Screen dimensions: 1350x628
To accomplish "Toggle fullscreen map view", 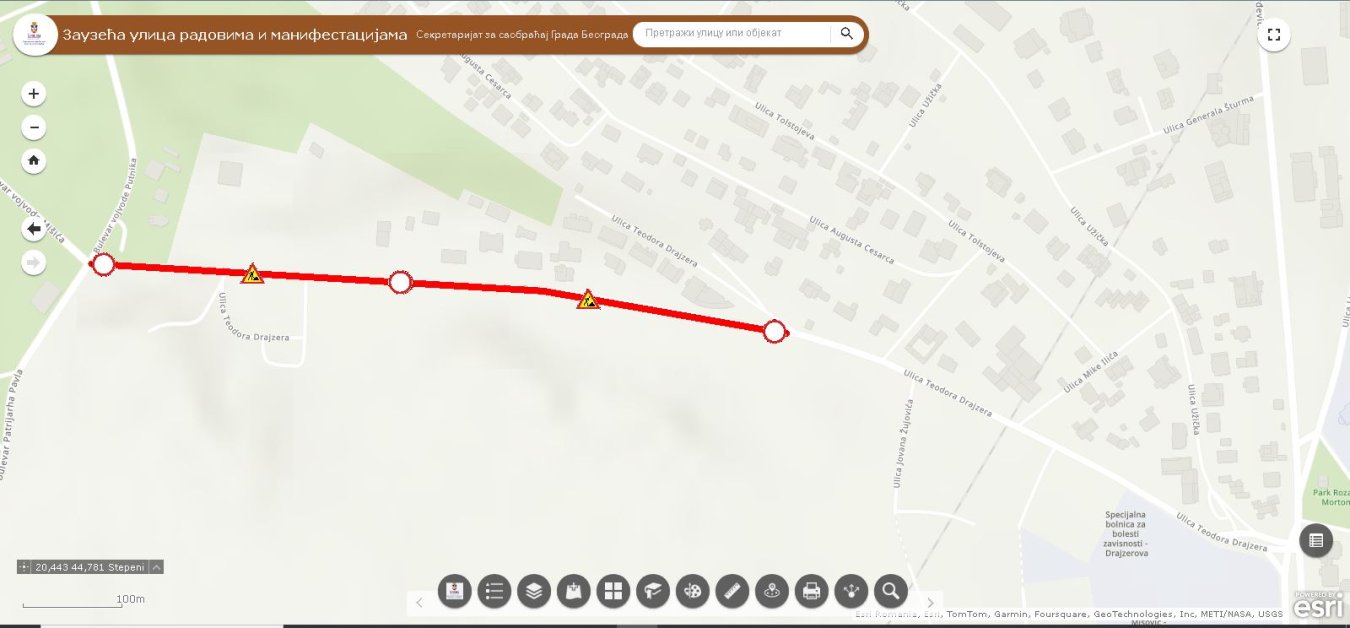I will coord(1274,34).
